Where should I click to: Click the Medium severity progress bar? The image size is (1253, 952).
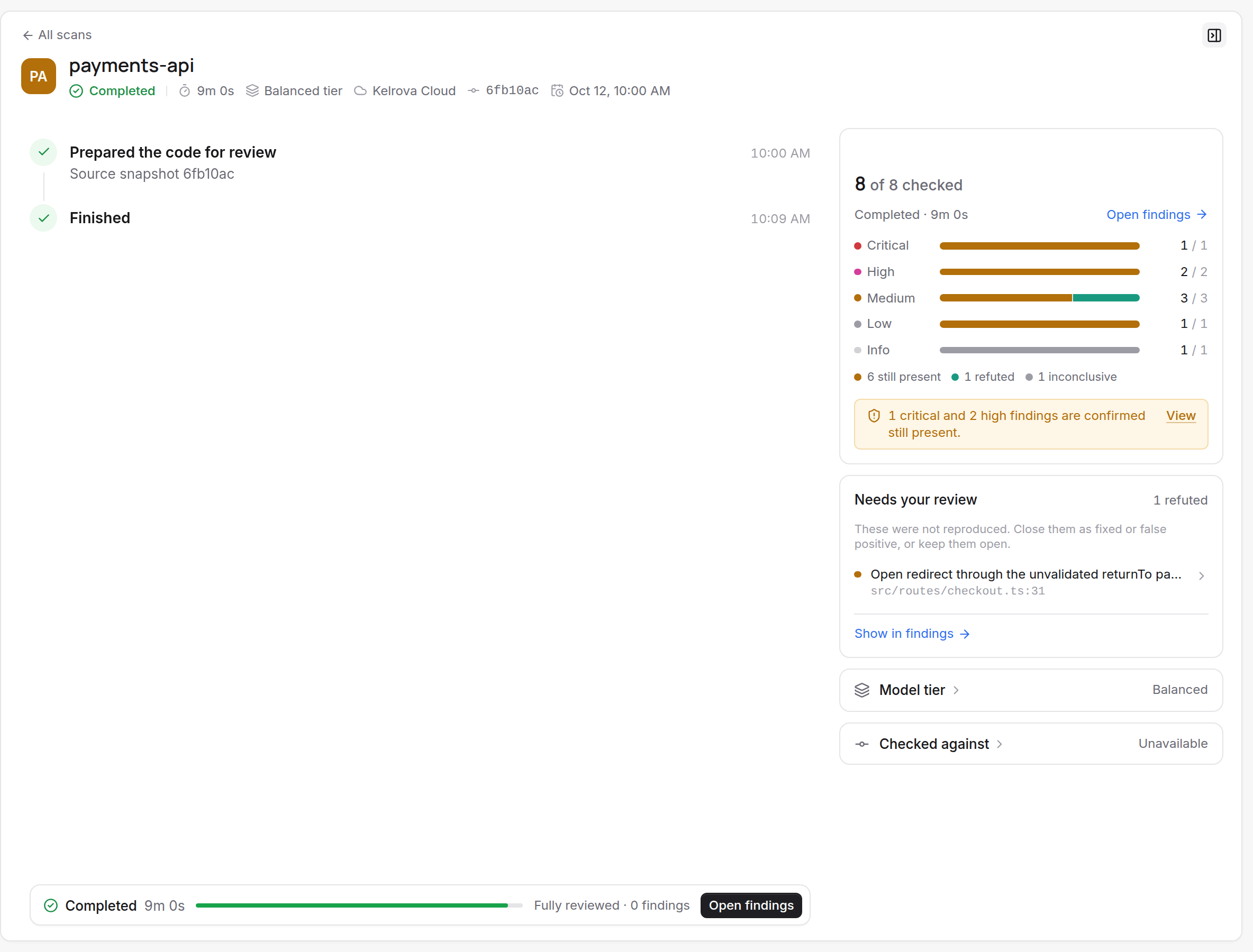[x=1039, y=298]
